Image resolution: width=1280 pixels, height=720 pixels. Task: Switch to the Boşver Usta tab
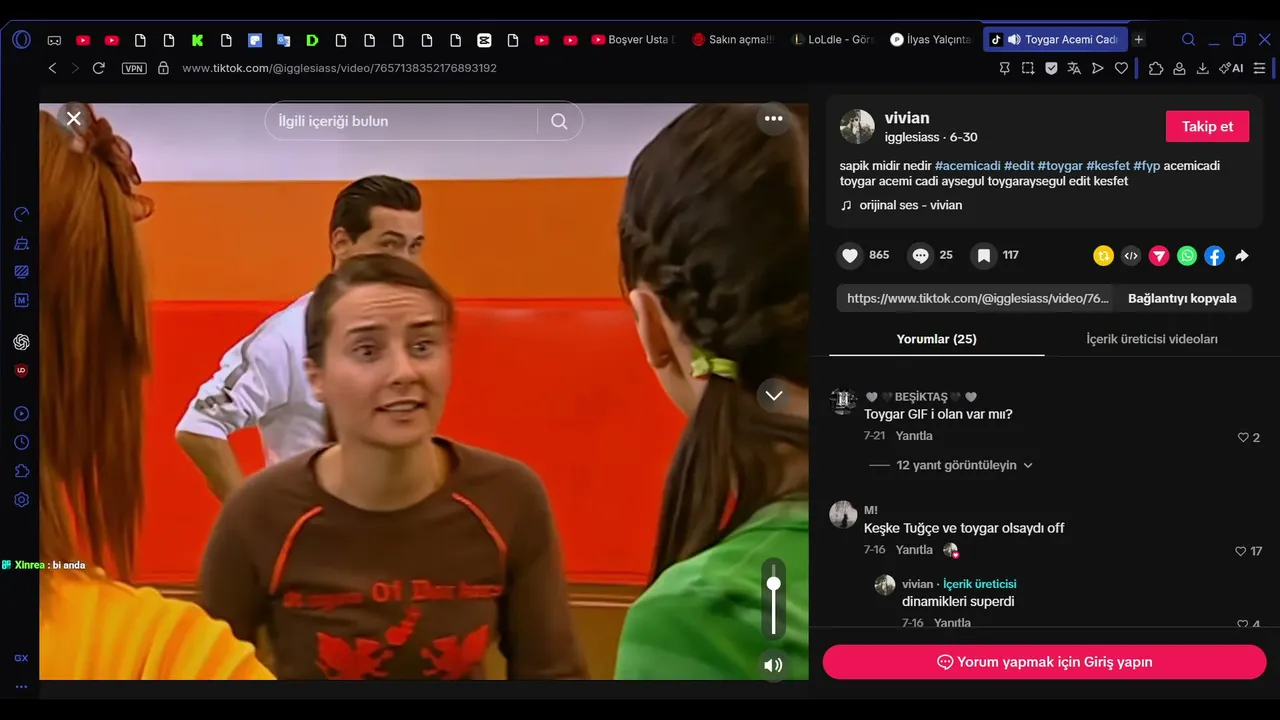point(633,40)
